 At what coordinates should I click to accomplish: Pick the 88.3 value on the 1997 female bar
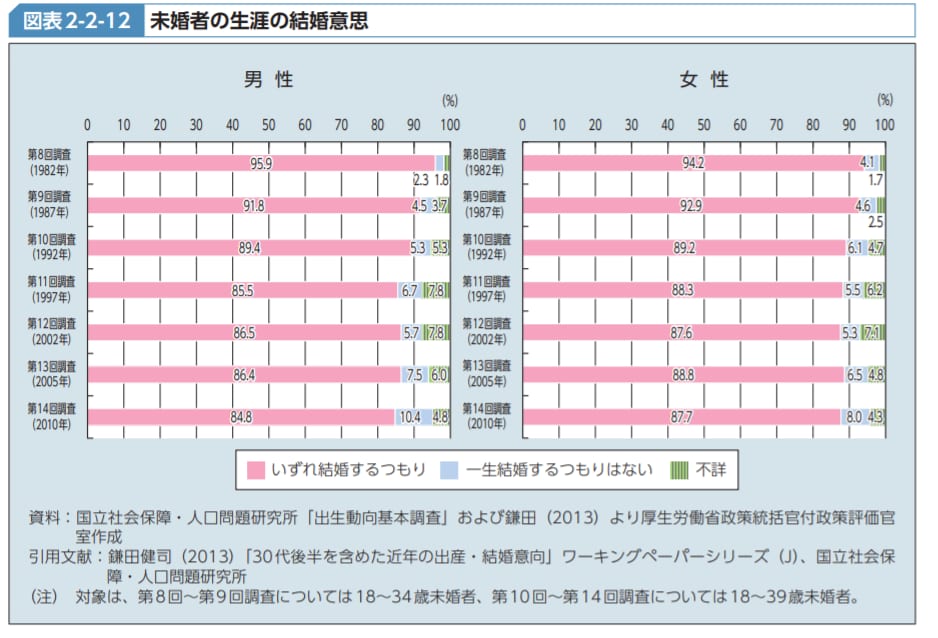[683, 290]
